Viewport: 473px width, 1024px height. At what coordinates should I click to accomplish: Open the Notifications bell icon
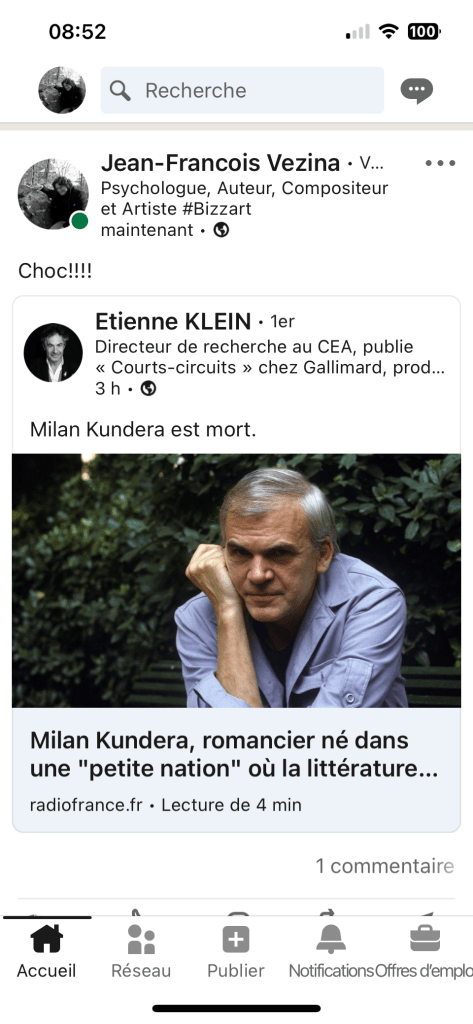tap(331, 940)
